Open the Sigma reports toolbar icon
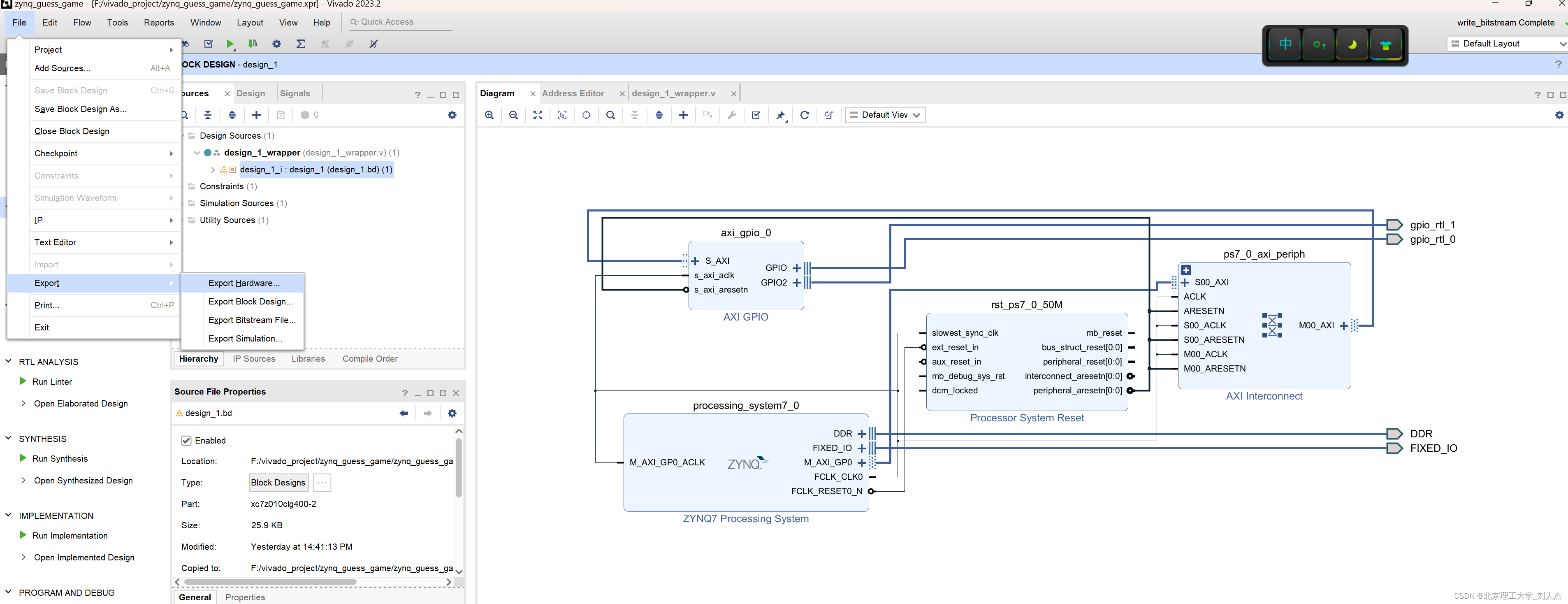The image size is (1568, 604). 301,44
